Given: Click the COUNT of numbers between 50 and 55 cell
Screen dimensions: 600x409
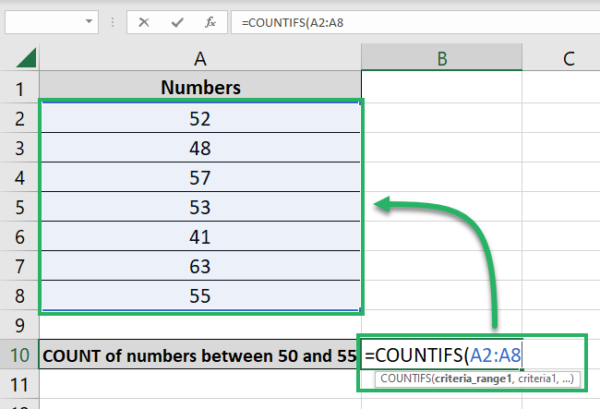Looking at the screenshot, I should (199, 355).
